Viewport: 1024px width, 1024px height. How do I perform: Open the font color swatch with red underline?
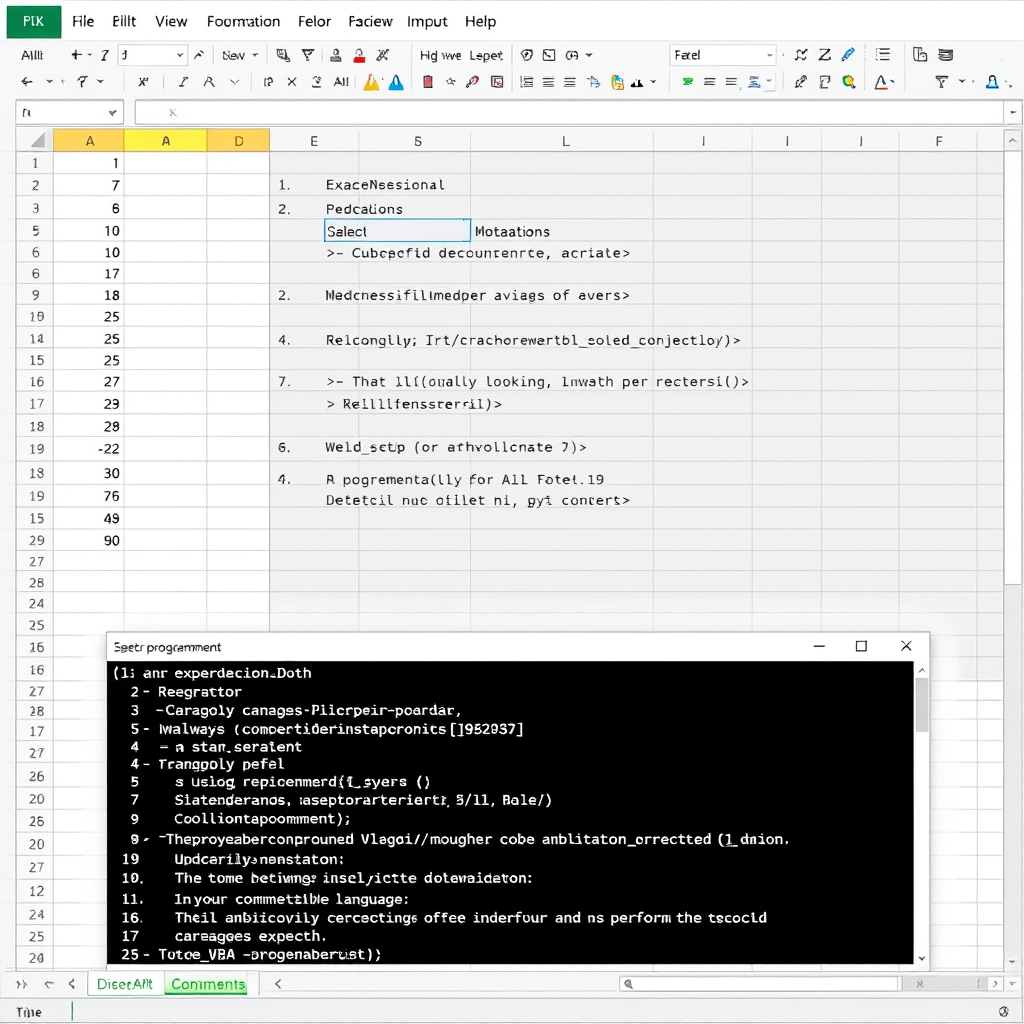pyautogui.click(x=882, y=82)
